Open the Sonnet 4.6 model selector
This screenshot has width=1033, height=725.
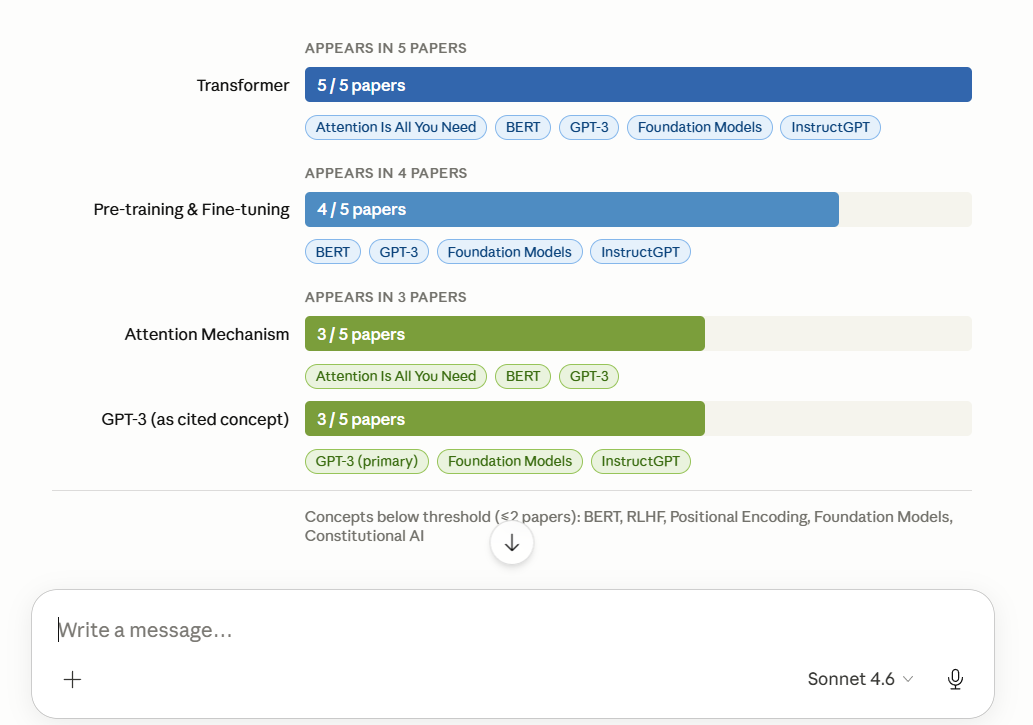pos(860,679)
